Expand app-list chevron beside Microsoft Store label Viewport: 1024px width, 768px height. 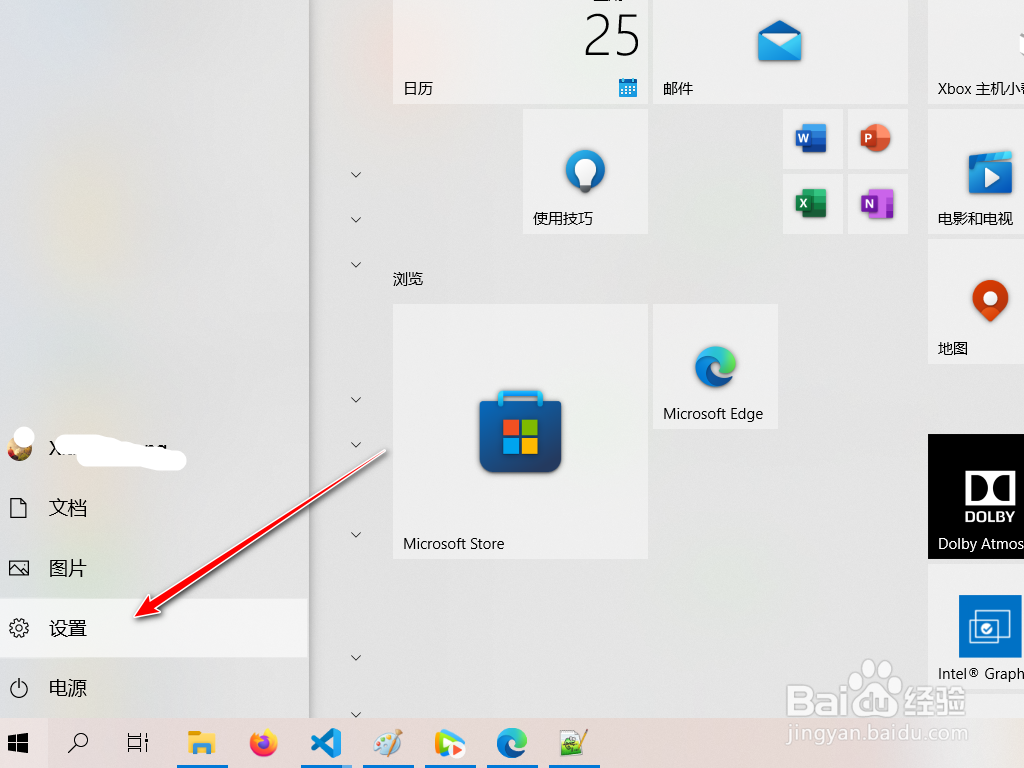coord(356,535)
